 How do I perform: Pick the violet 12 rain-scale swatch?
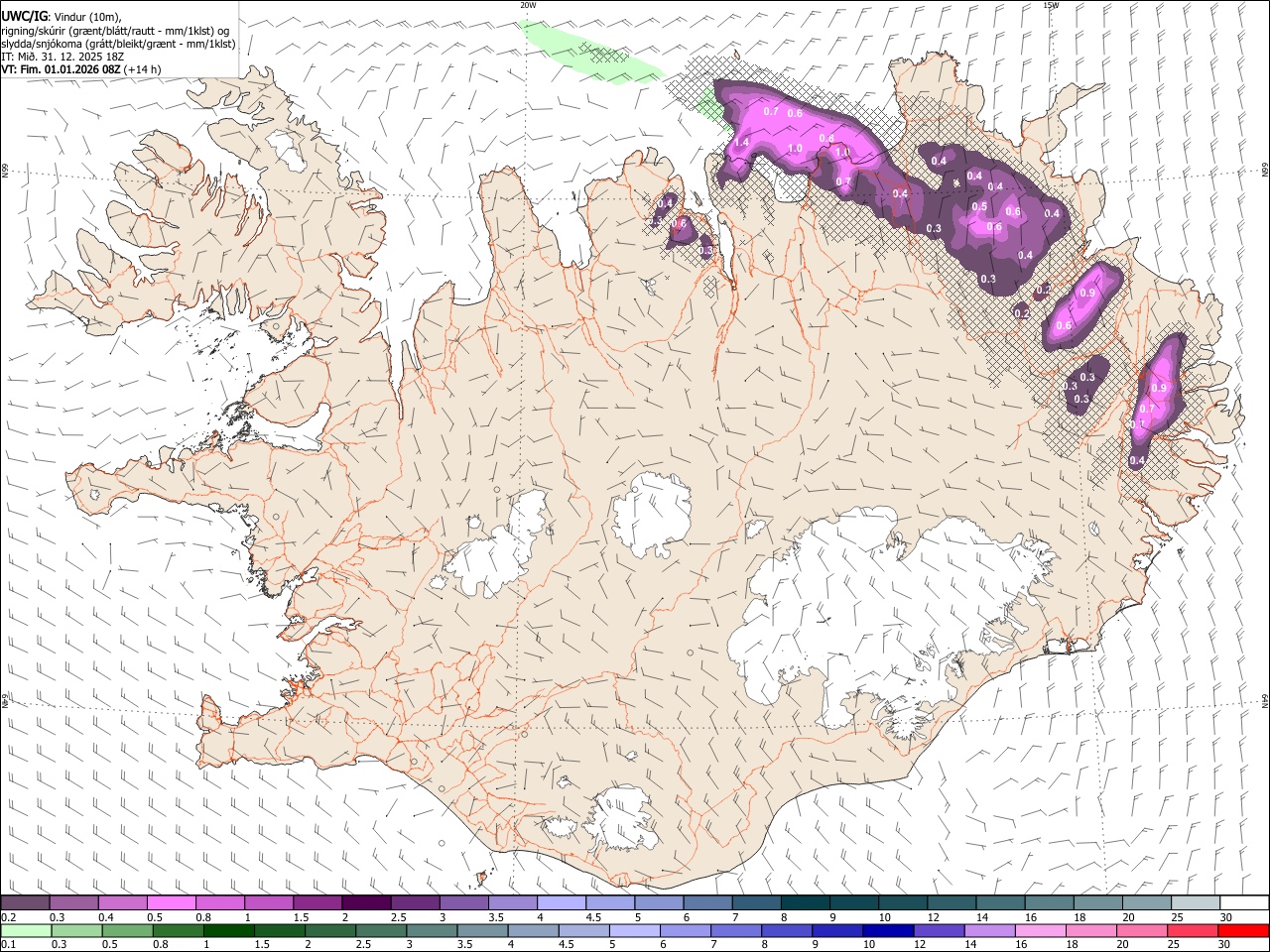(939, 930)
